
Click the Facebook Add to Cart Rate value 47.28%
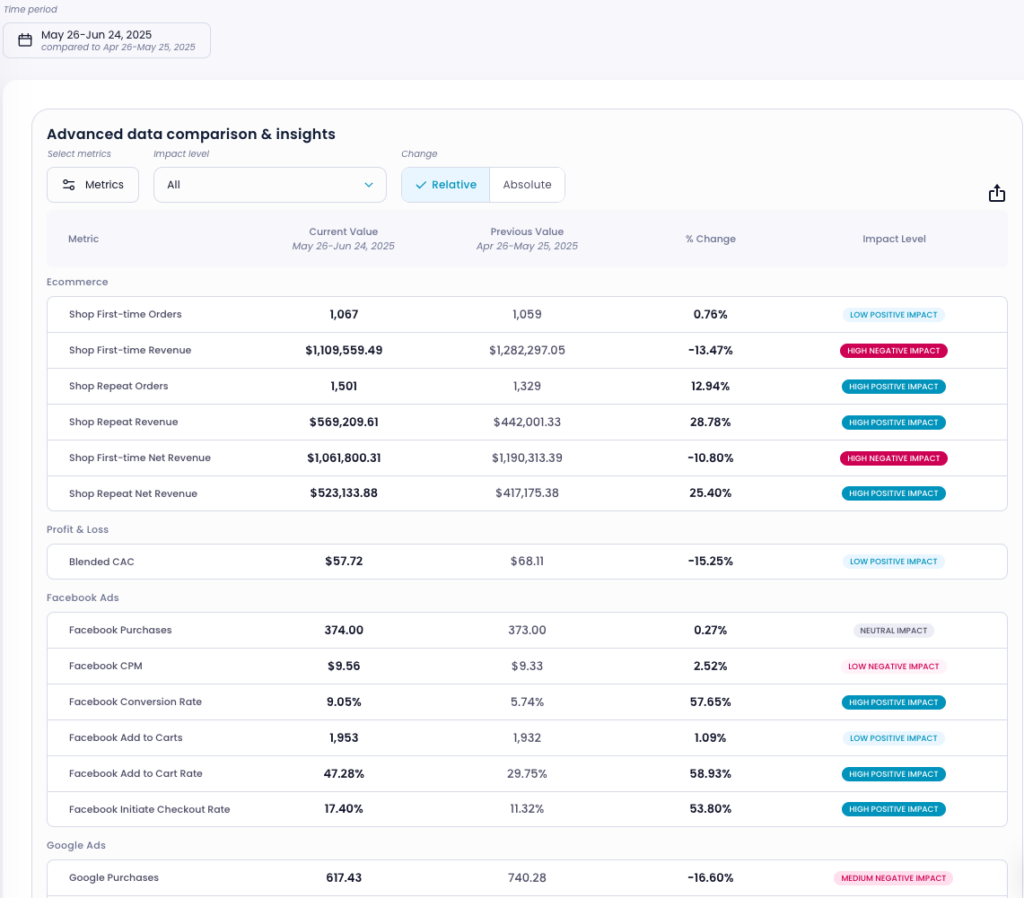[x=344, y=774]
